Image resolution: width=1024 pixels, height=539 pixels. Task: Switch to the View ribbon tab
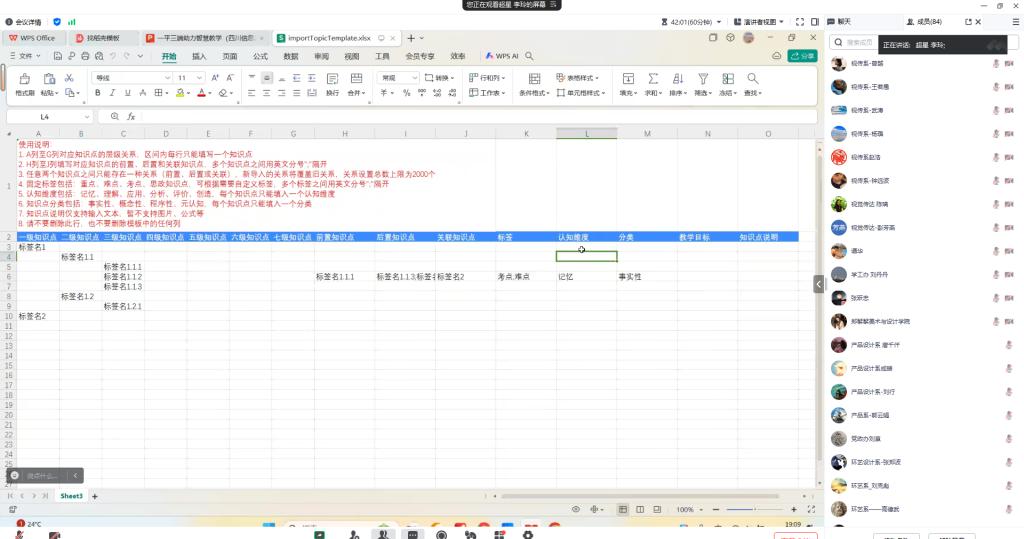[x=352, y=56]
